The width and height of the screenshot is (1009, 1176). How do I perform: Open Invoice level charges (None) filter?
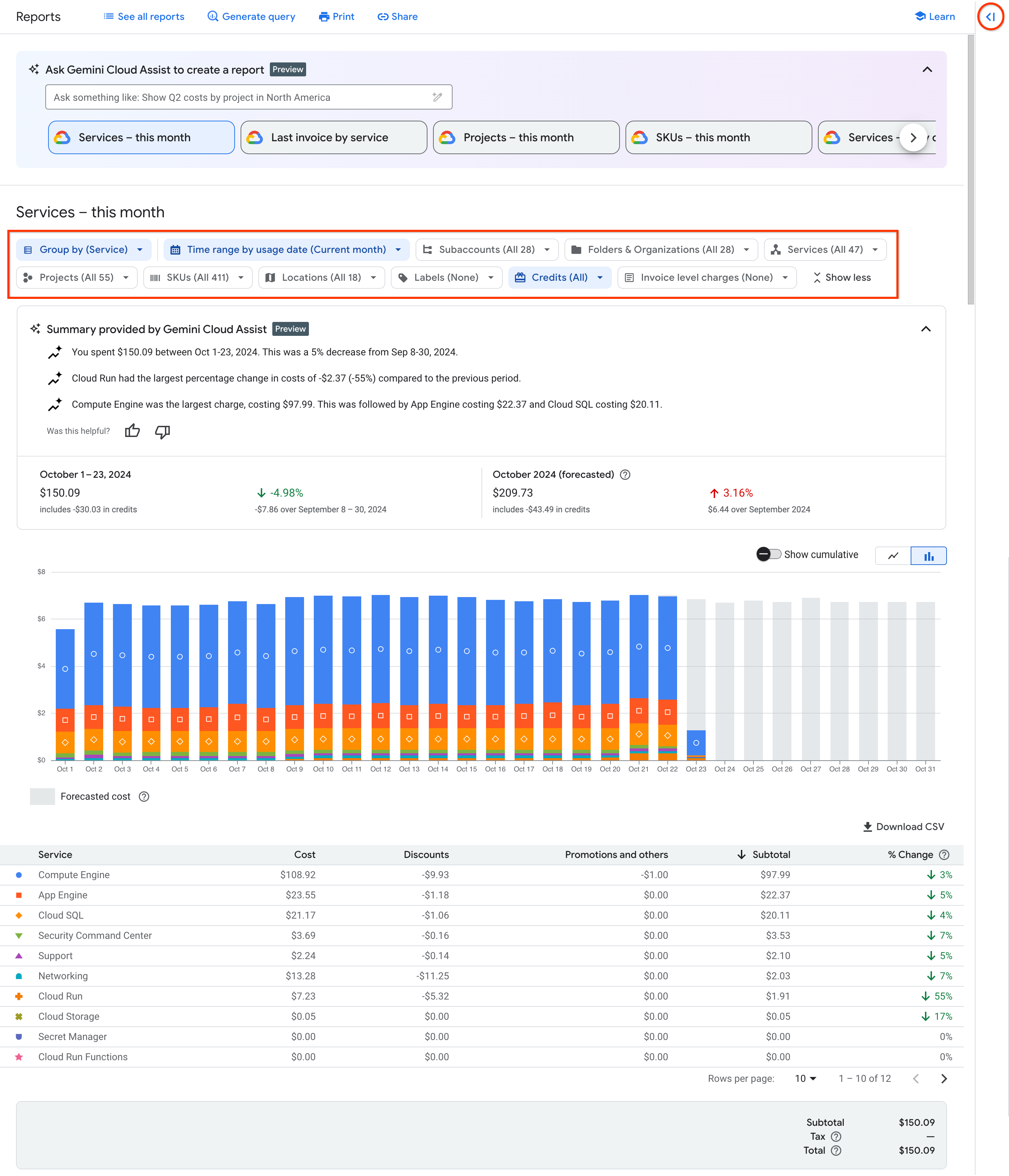pyautogui.click(x=706, y=277)
